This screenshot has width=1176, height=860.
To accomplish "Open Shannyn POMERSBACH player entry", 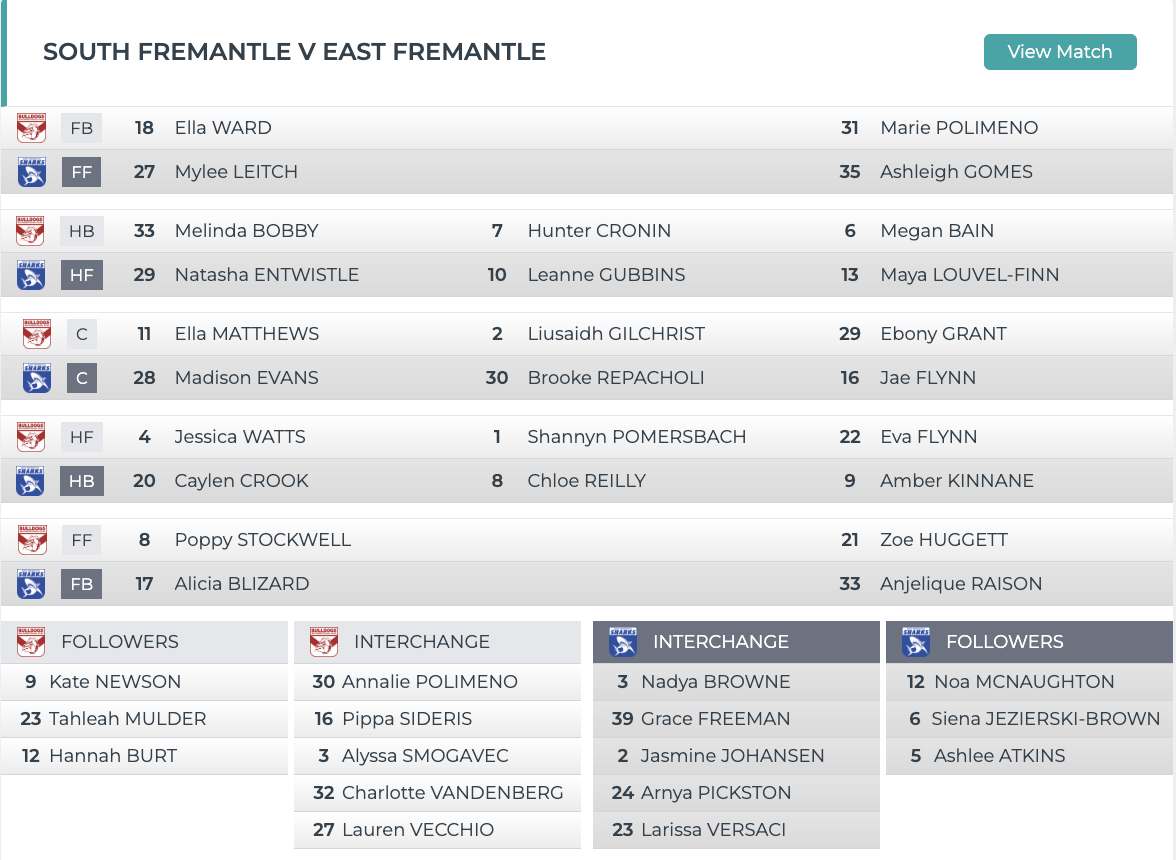I will (x=636, y=437).
